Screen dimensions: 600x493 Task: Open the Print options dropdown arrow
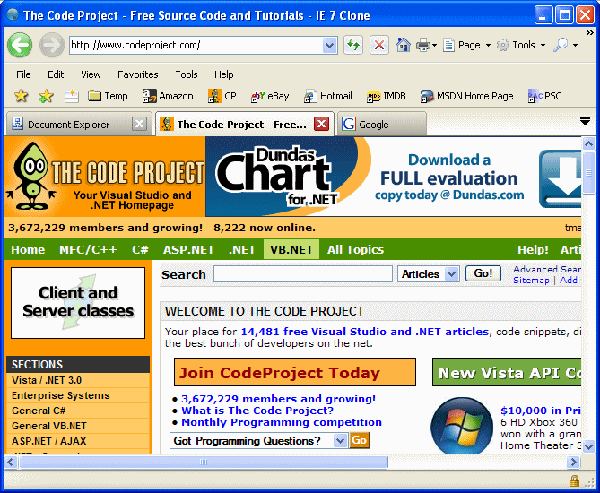click(434, 46)
